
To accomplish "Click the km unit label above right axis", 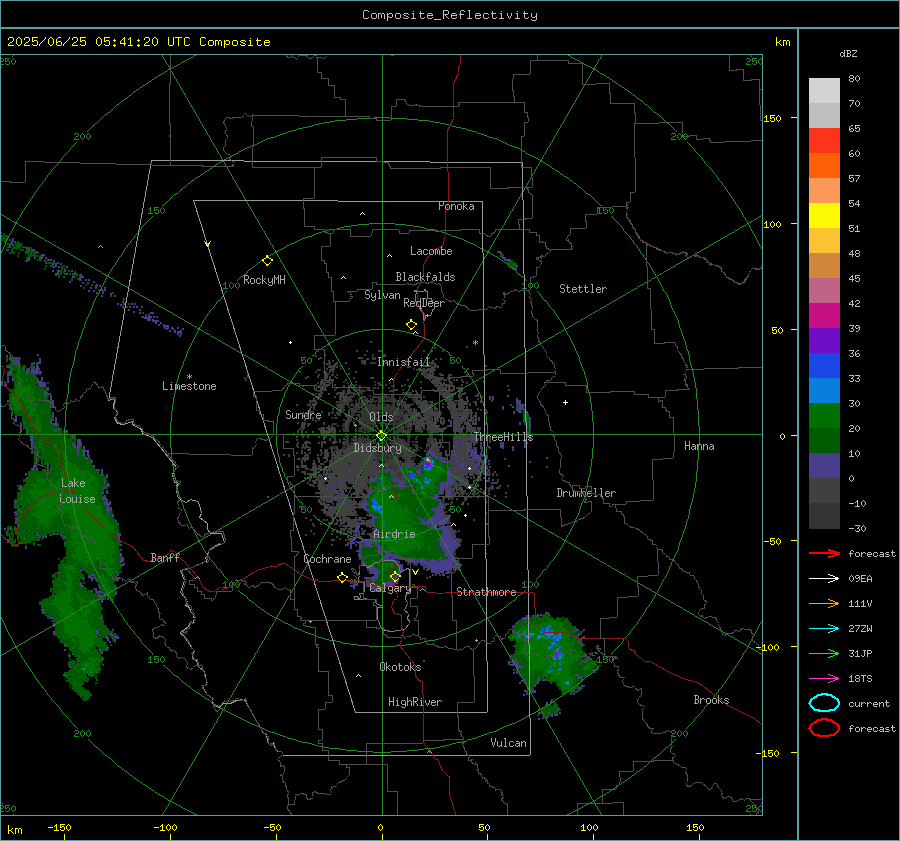I will [x=782, y=42].
